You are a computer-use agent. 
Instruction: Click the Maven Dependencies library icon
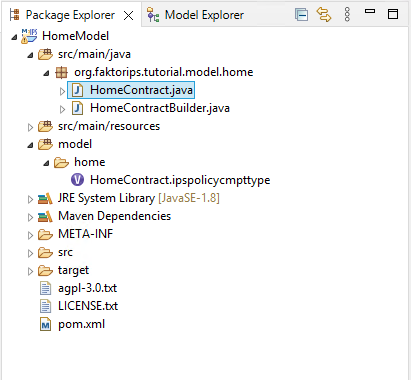pyautogui.click(x=45, y=216)
